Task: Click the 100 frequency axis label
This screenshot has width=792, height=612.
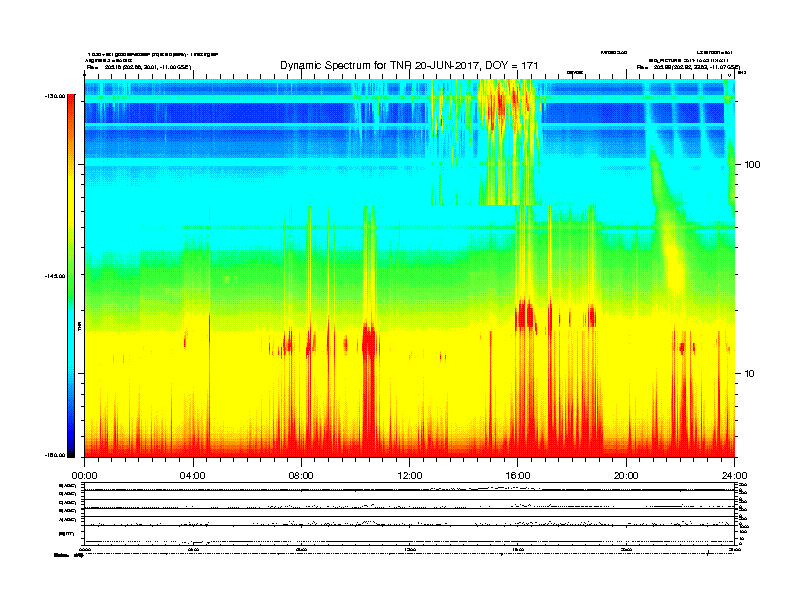Action: click(x=752, y=165)
